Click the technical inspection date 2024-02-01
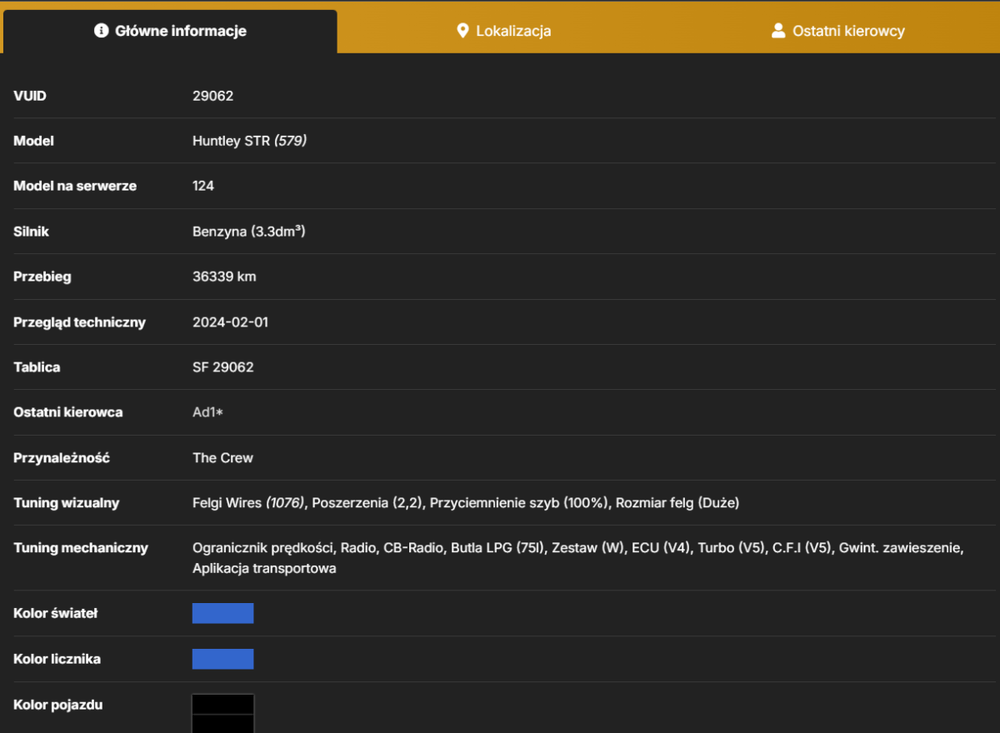The height and width of the screenshot is (733, 1000). 230,322
